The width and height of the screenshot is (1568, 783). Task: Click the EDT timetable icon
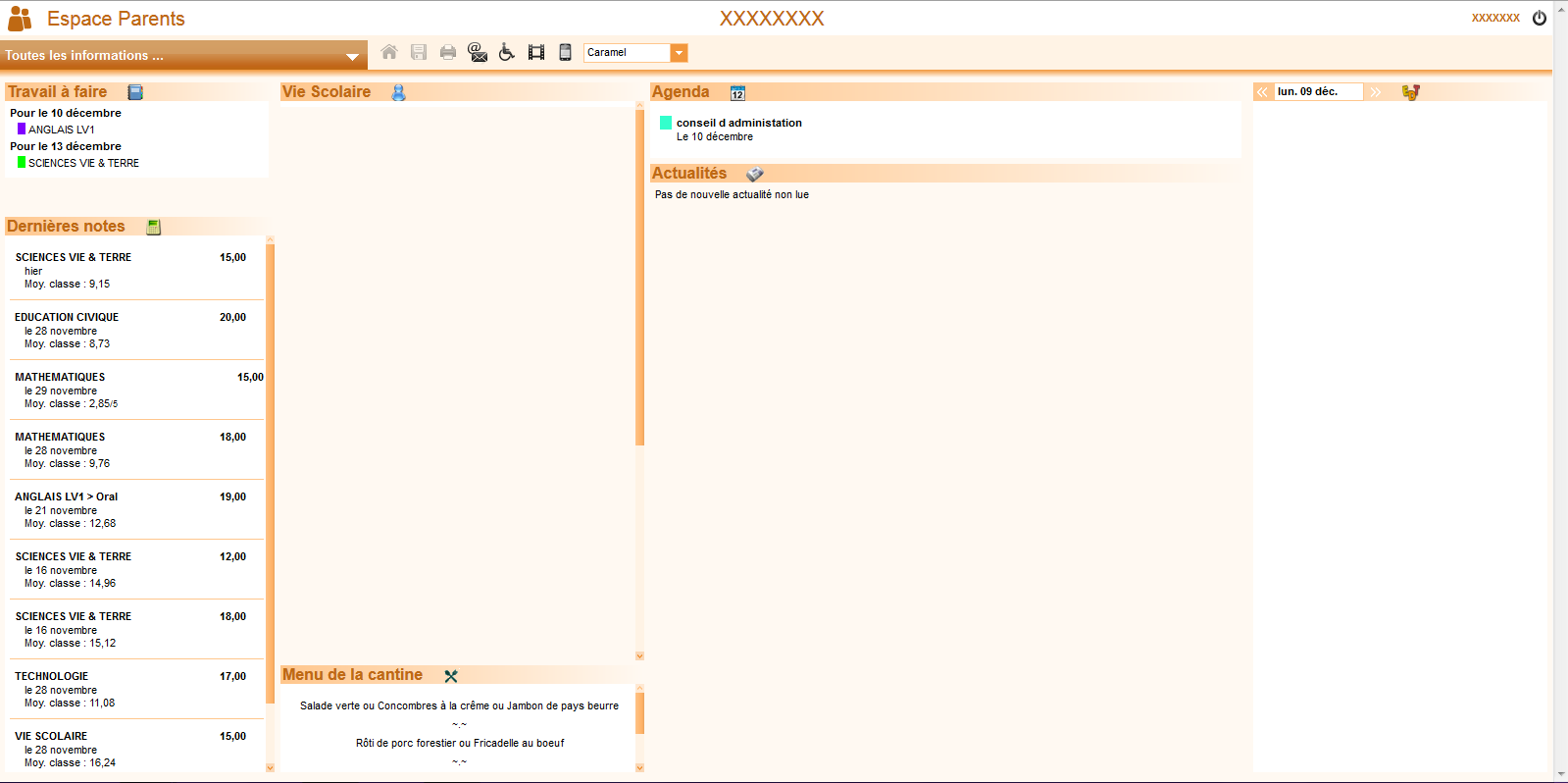pyautogui.click(x=1410, y=92)
